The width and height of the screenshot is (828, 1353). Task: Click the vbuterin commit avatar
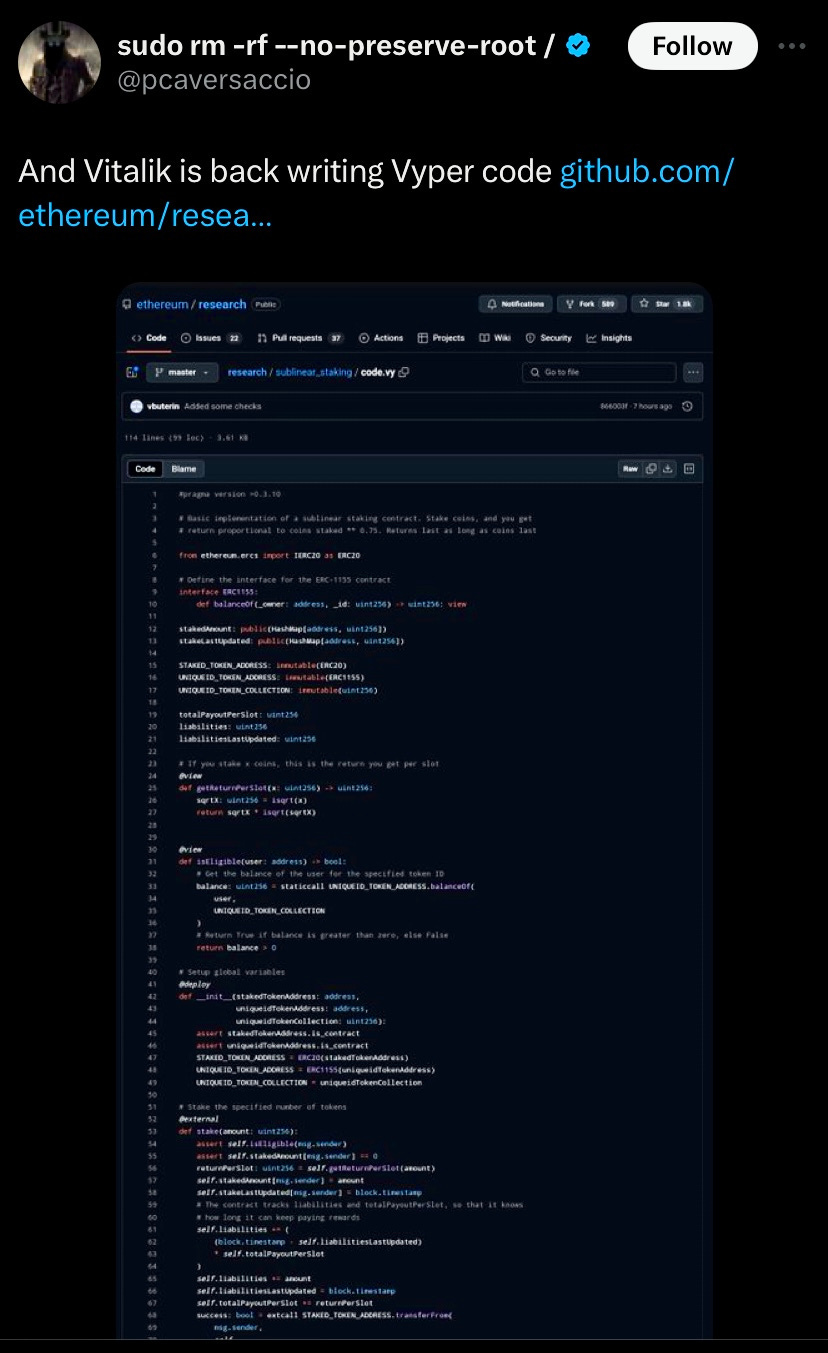[136, 406]
